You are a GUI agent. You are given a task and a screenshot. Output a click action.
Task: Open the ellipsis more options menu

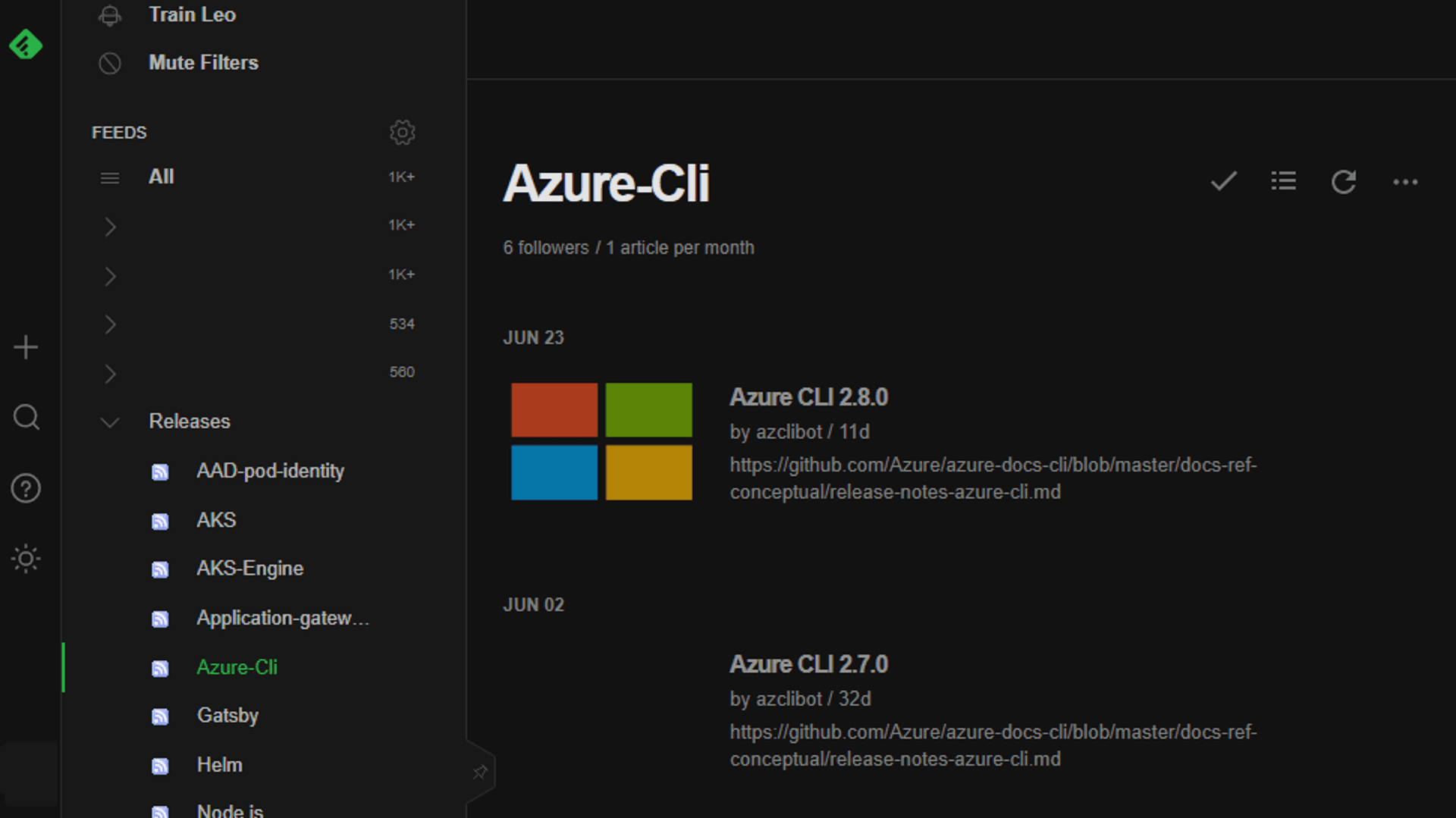[1406, 183]
